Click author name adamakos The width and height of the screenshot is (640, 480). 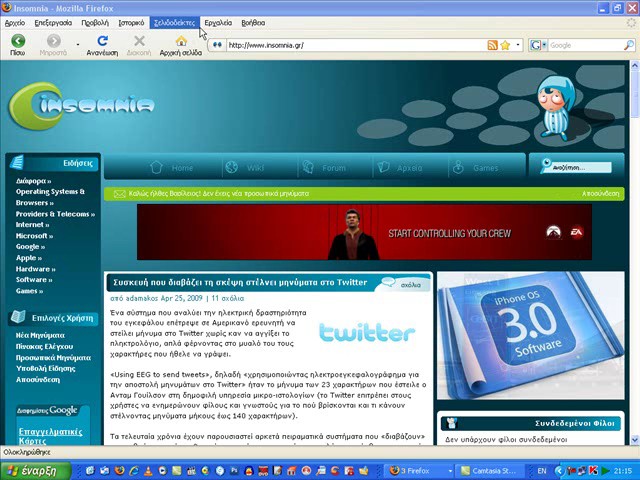tap(142, 298)
